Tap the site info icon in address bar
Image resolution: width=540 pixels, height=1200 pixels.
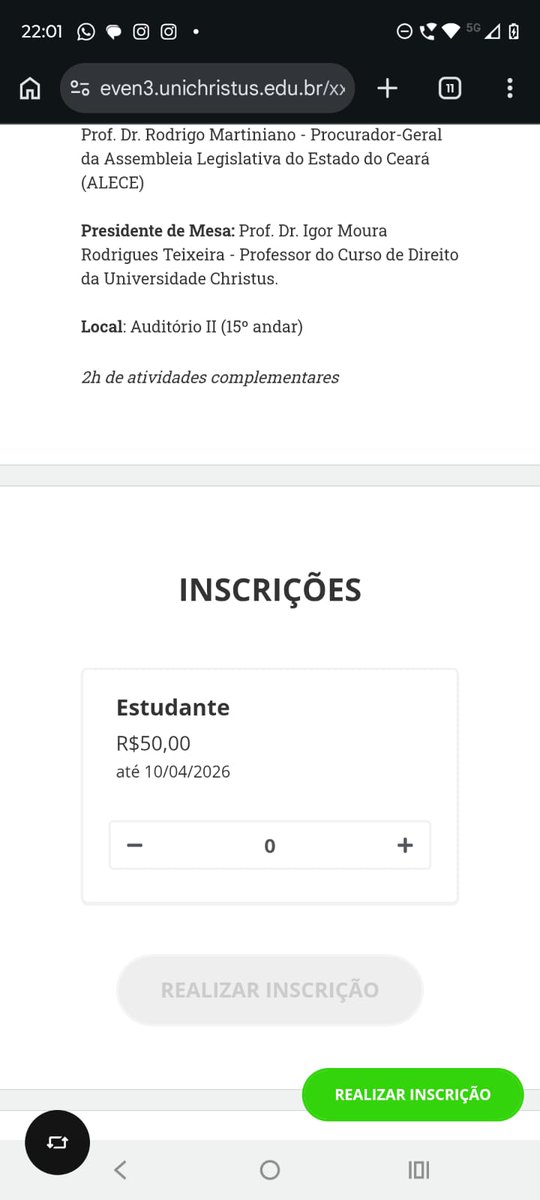click(x=80, y=88)
